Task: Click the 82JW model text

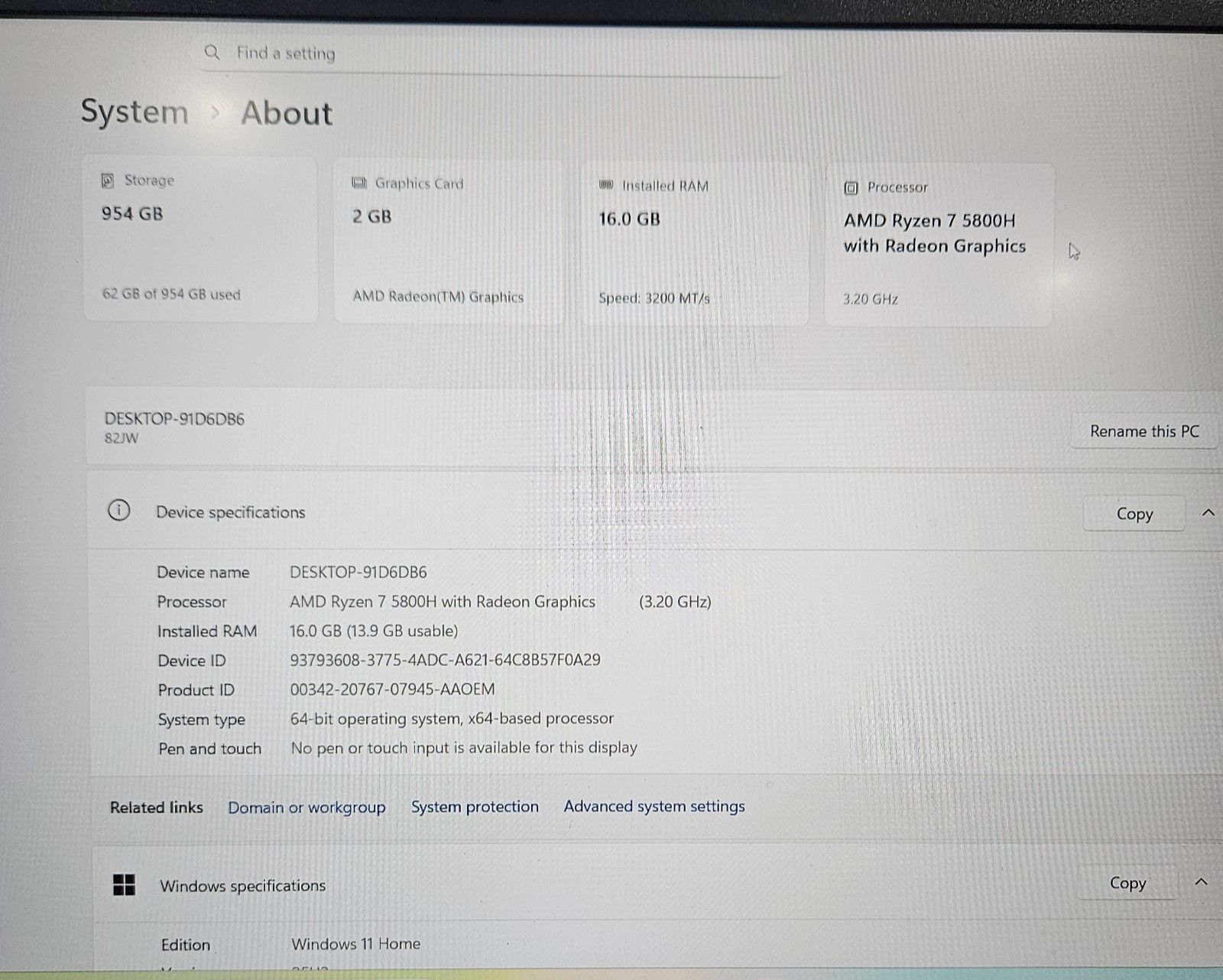Action: pos(122,438)
